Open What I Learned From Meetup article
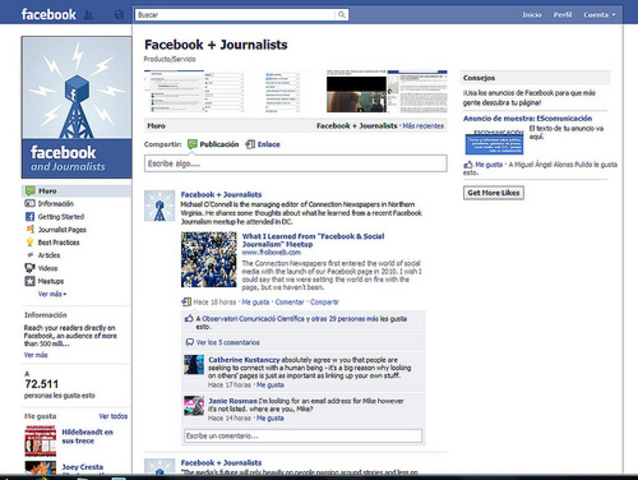The image size is (638, 480). pos(313,240)
